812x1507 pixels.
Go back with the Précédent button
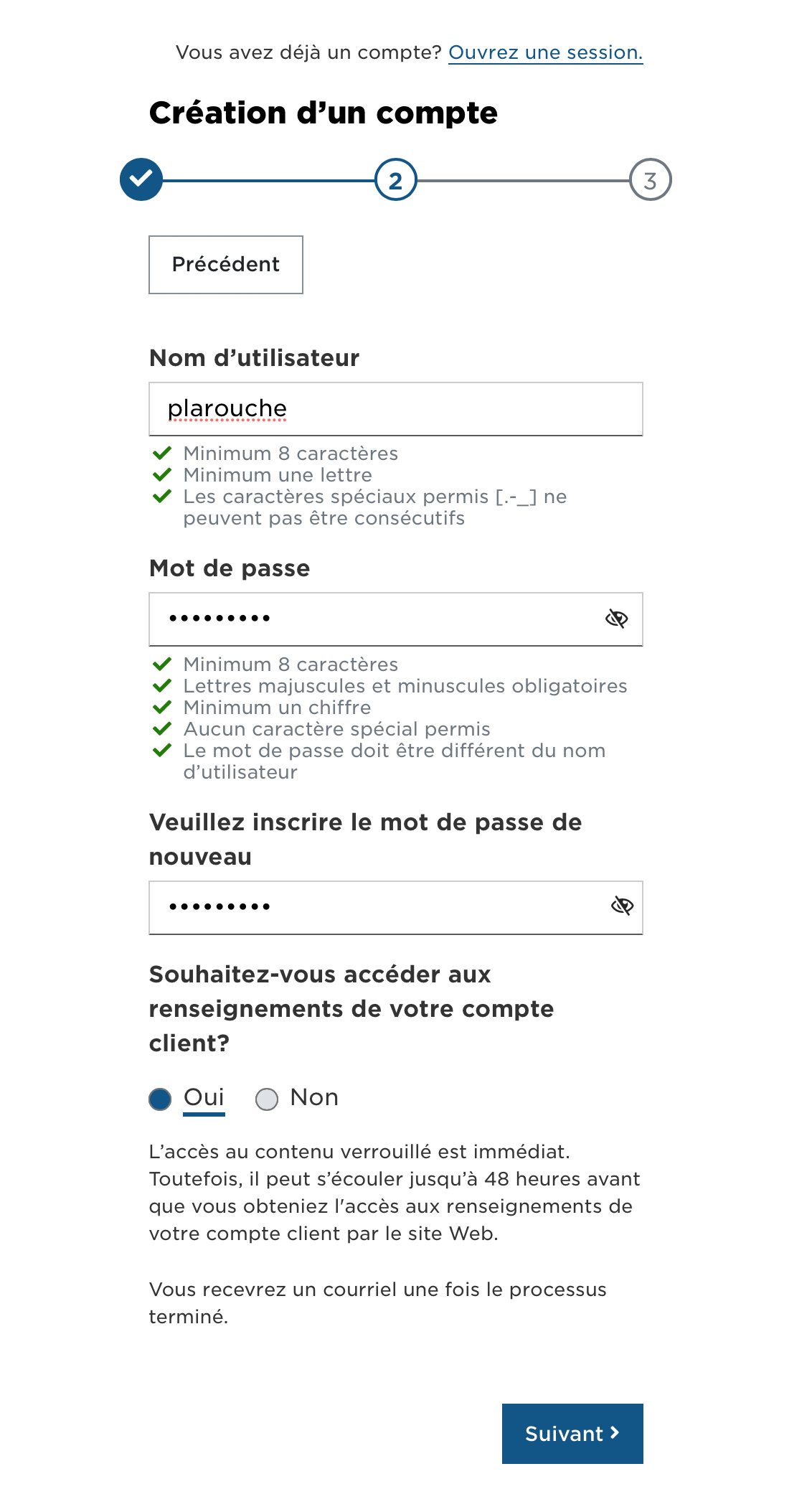tap(226, 265)
